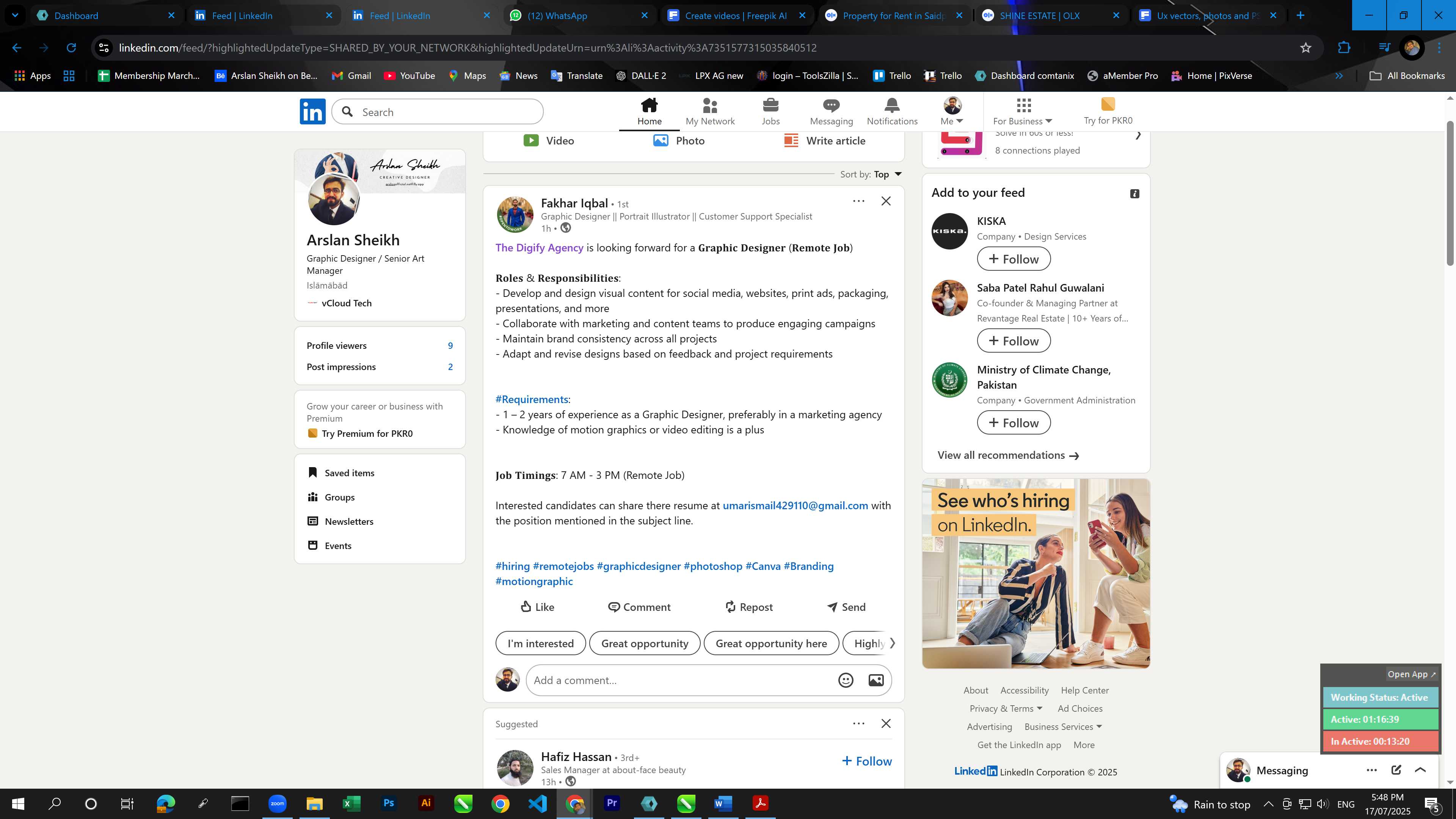Click info icon beside Add to your feed
1456x819 pixels.
(x=1134, y=194)
